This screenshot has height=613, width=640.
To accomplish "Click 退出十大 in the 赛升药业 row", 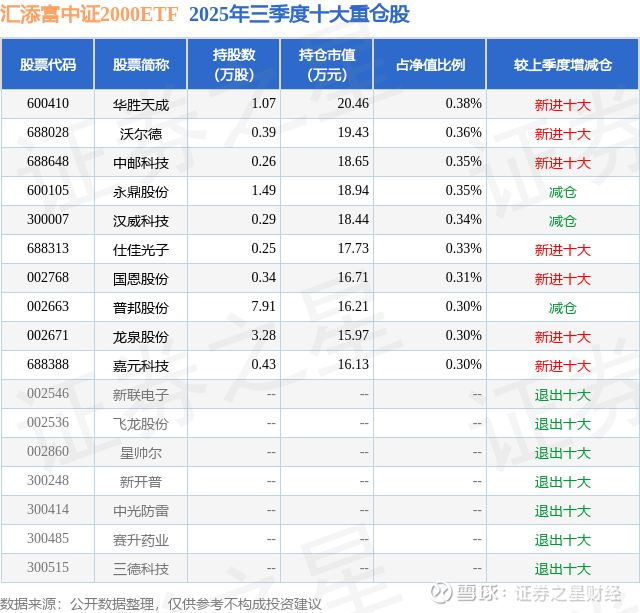I will tap(562, 540).
